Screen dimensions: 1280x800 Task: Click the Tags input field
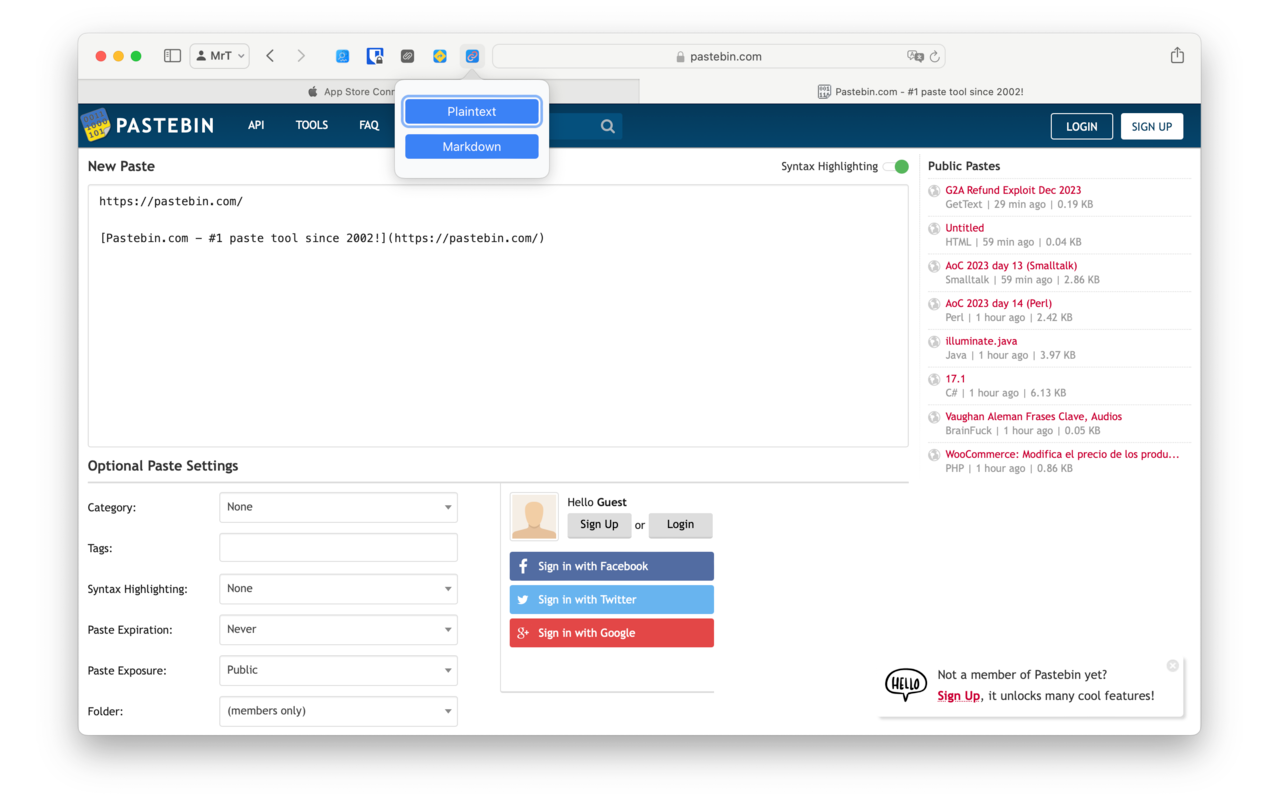coord(338,547)
